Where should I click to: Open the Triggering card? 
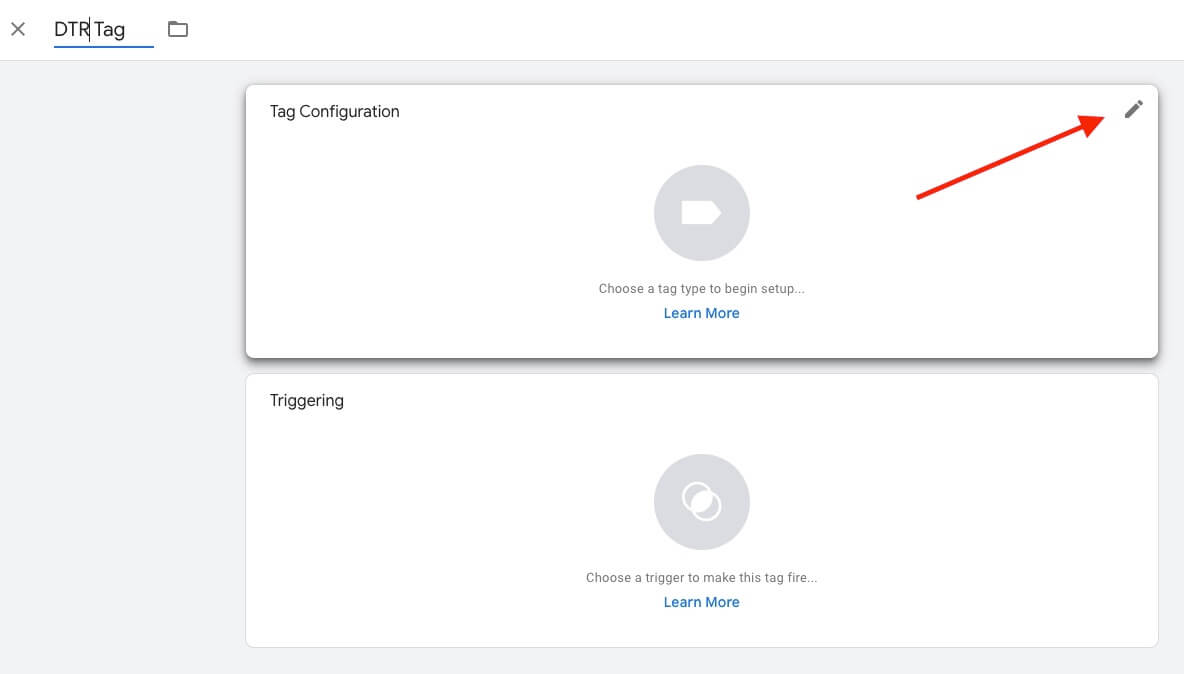(x=701, y=510)
